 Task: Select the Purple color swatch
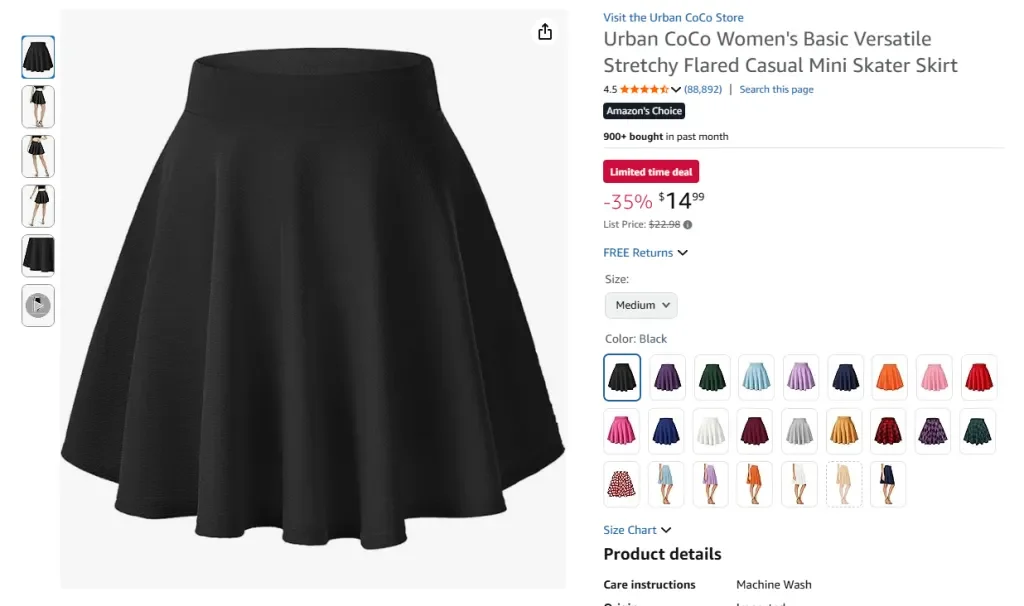tap(666, 378)
